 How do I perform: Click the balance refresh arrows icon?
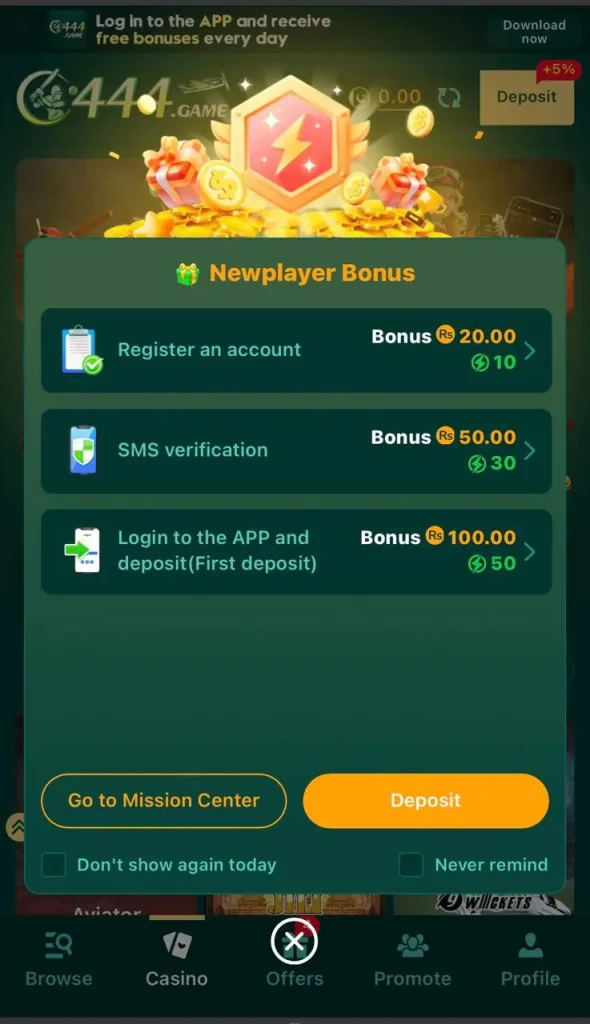(x=449, y=98)
